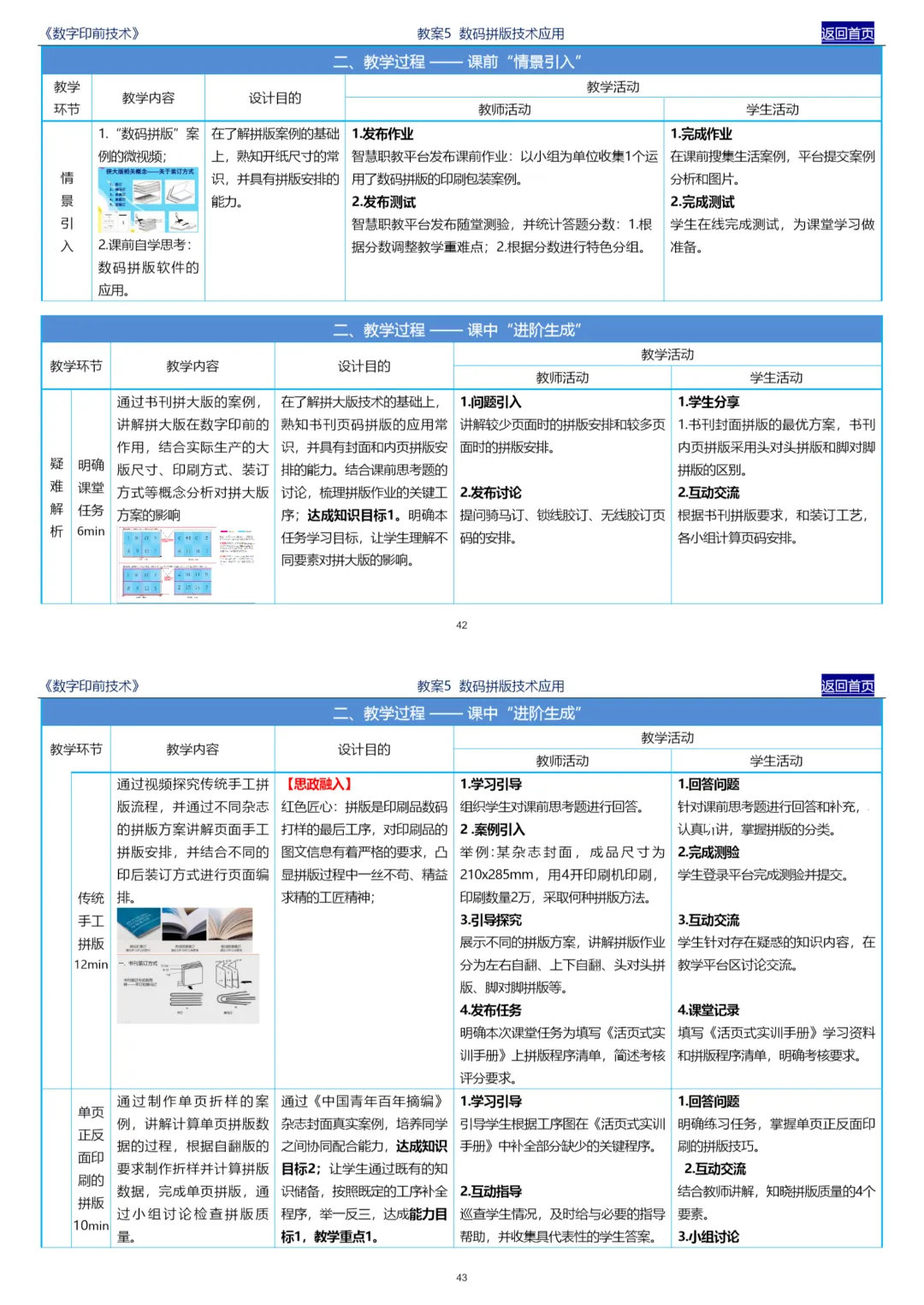Viewport: 924px width, 1305px height.
Task: Click the "2.案例引入" heading
Action: pyautogui.click(x=492, y=829)
